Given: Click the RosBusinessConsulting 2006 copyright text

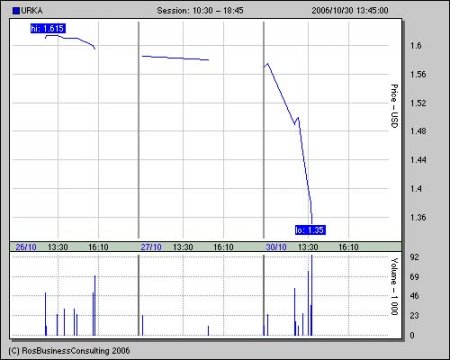Looking at the screenshot, I should pos(69,351).
